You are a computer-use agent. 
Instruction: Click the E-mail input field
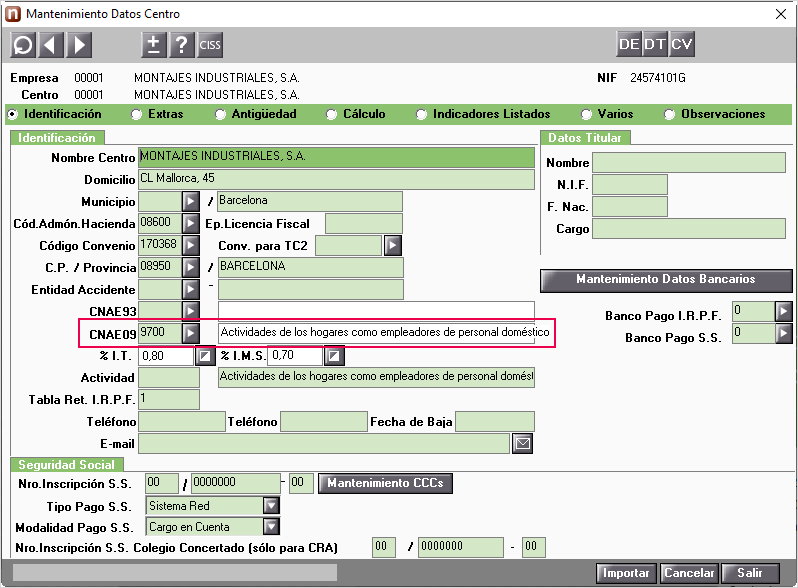(x=324, y=443)
